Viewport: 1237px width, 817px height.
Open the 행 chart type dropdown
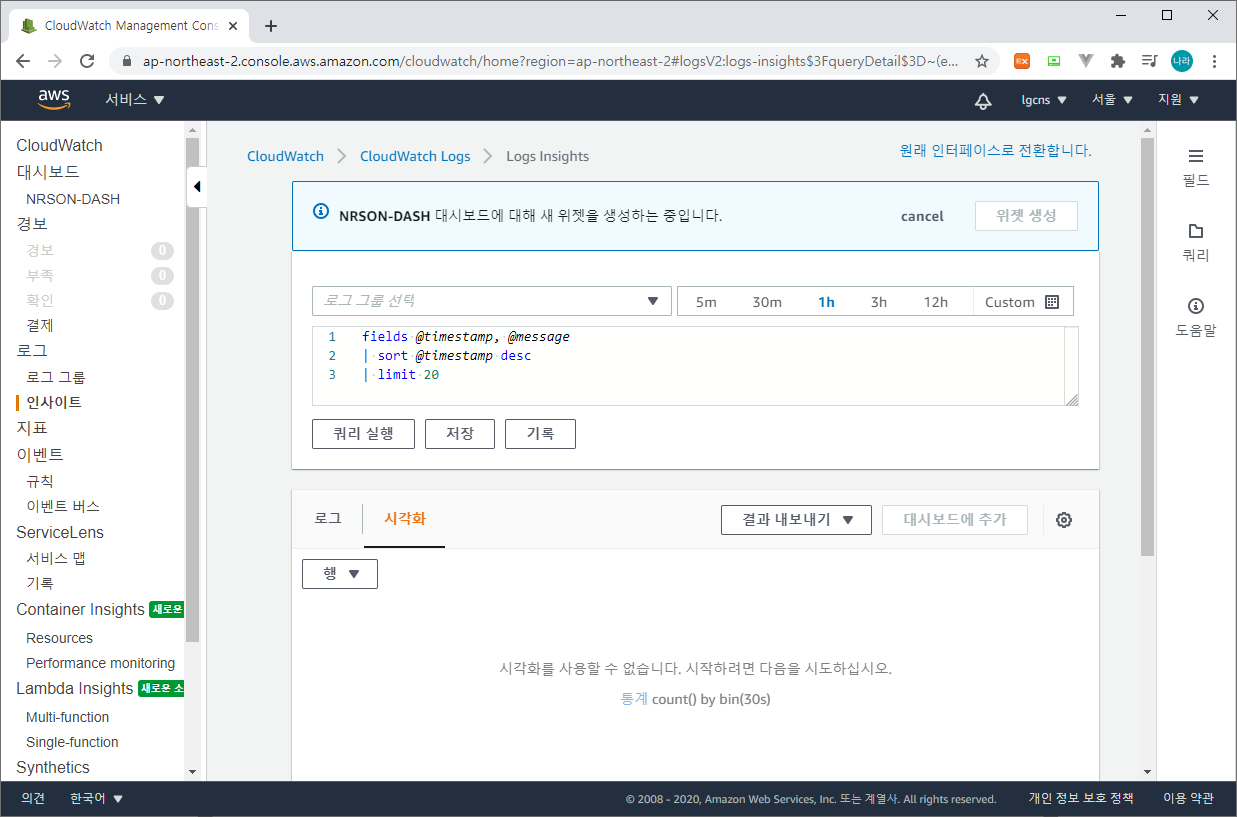point(340,574)
